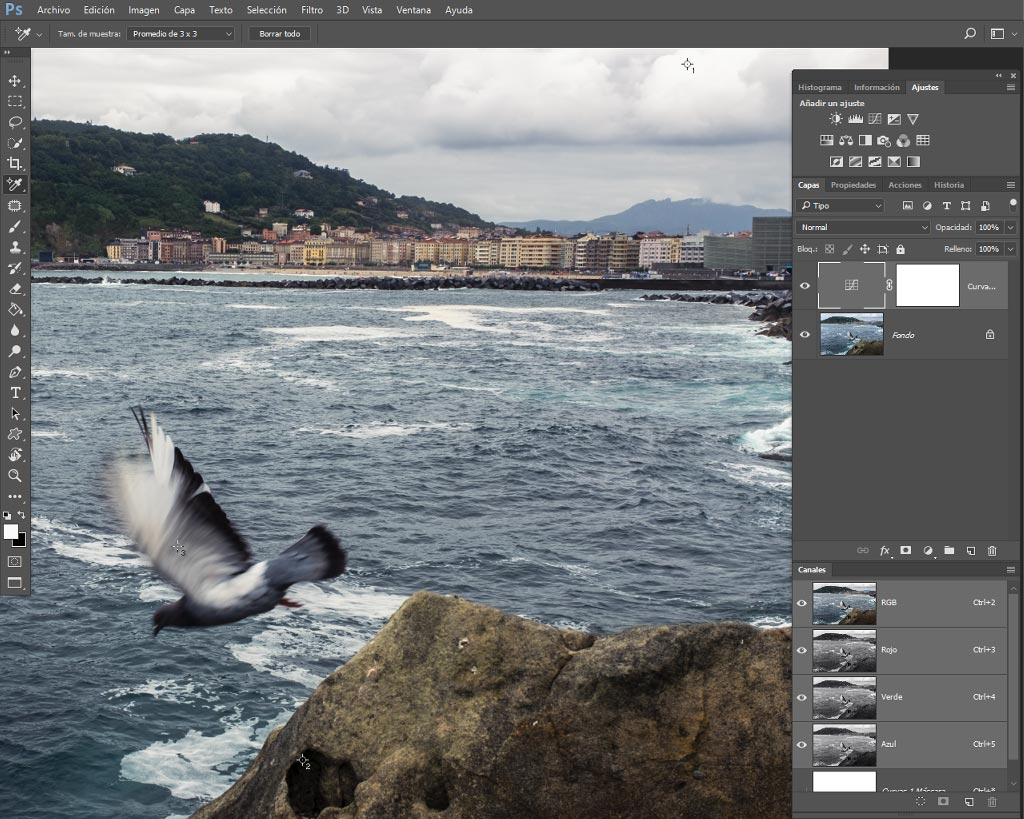Open the Filtro menu
1024x819 pixels.
(x=312, y=10)
